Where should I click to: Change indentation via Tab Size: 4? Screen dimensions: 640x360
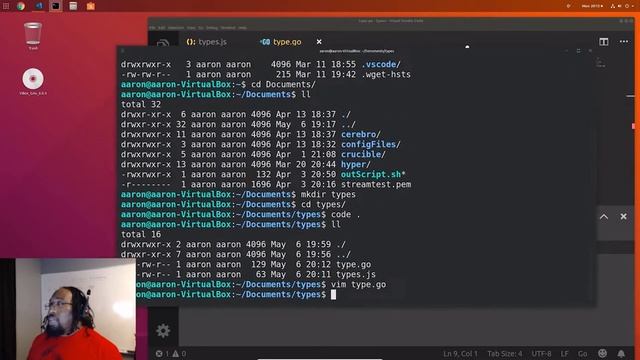[x=504, y=353]
